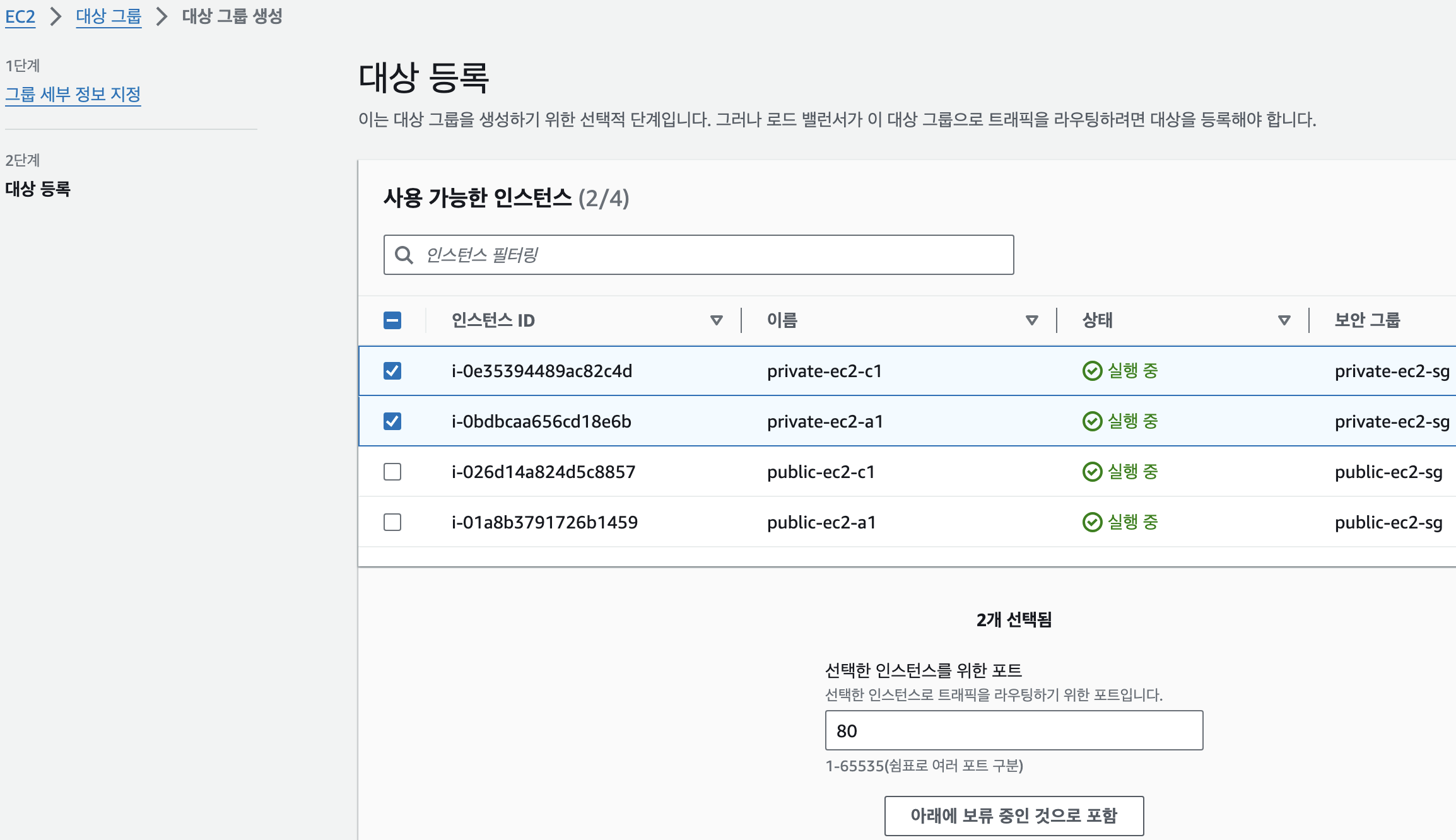Click sort arrow on 상태 column
This screenshot has width=1456, height=840.
point(1284,320)
